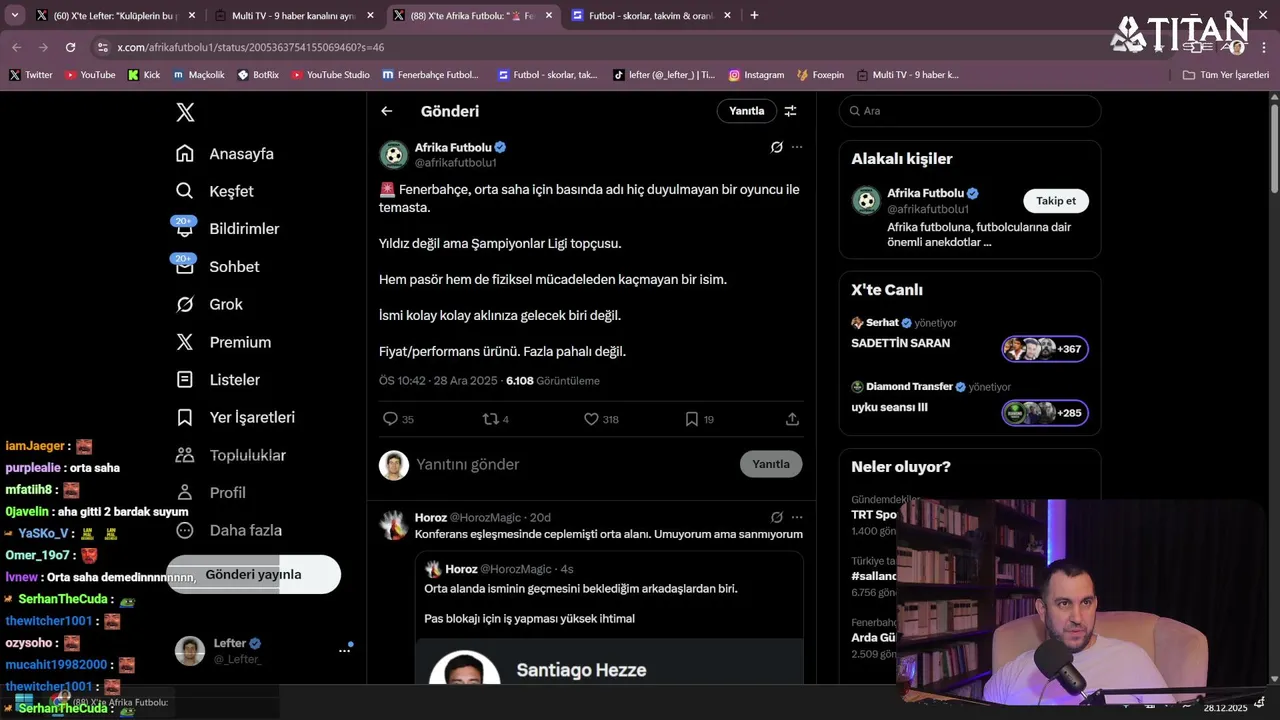Screen dimensions: 1280x720
Task: Open more options on Horoz reply
Action: click(797, 517)
